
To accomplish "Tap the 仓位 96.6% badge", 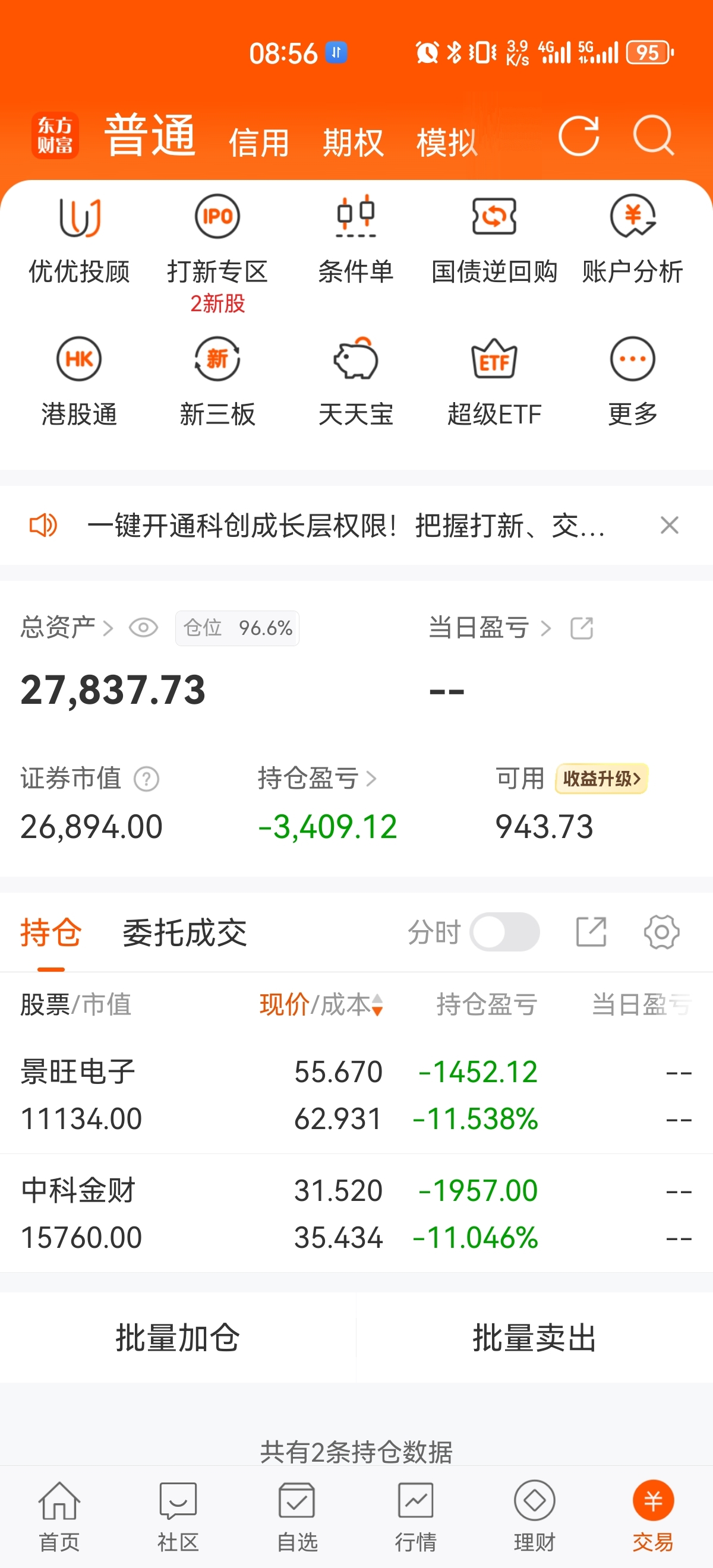I will 238,628.
